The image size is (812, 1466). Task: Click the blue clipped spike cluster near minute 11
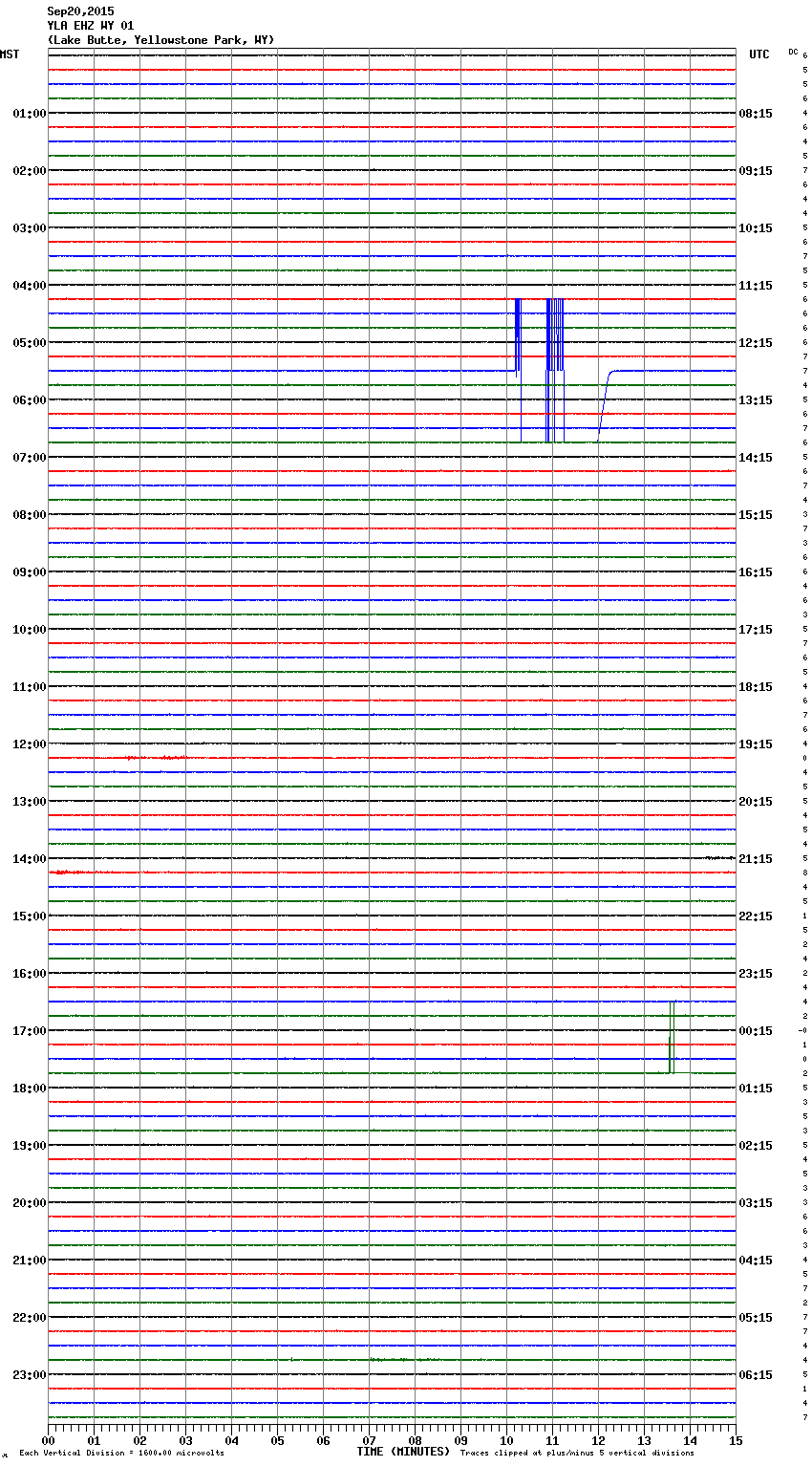coord(555,370)
